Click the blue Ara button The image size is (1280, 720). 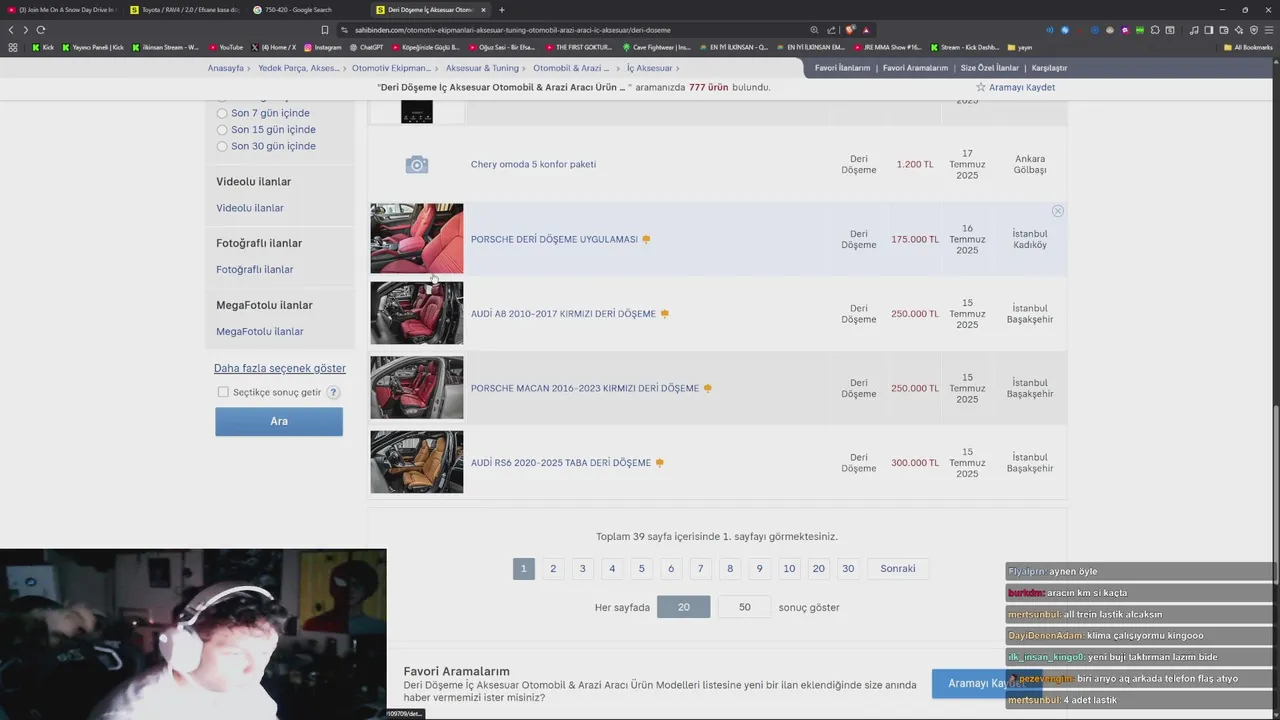click(279, 421)
